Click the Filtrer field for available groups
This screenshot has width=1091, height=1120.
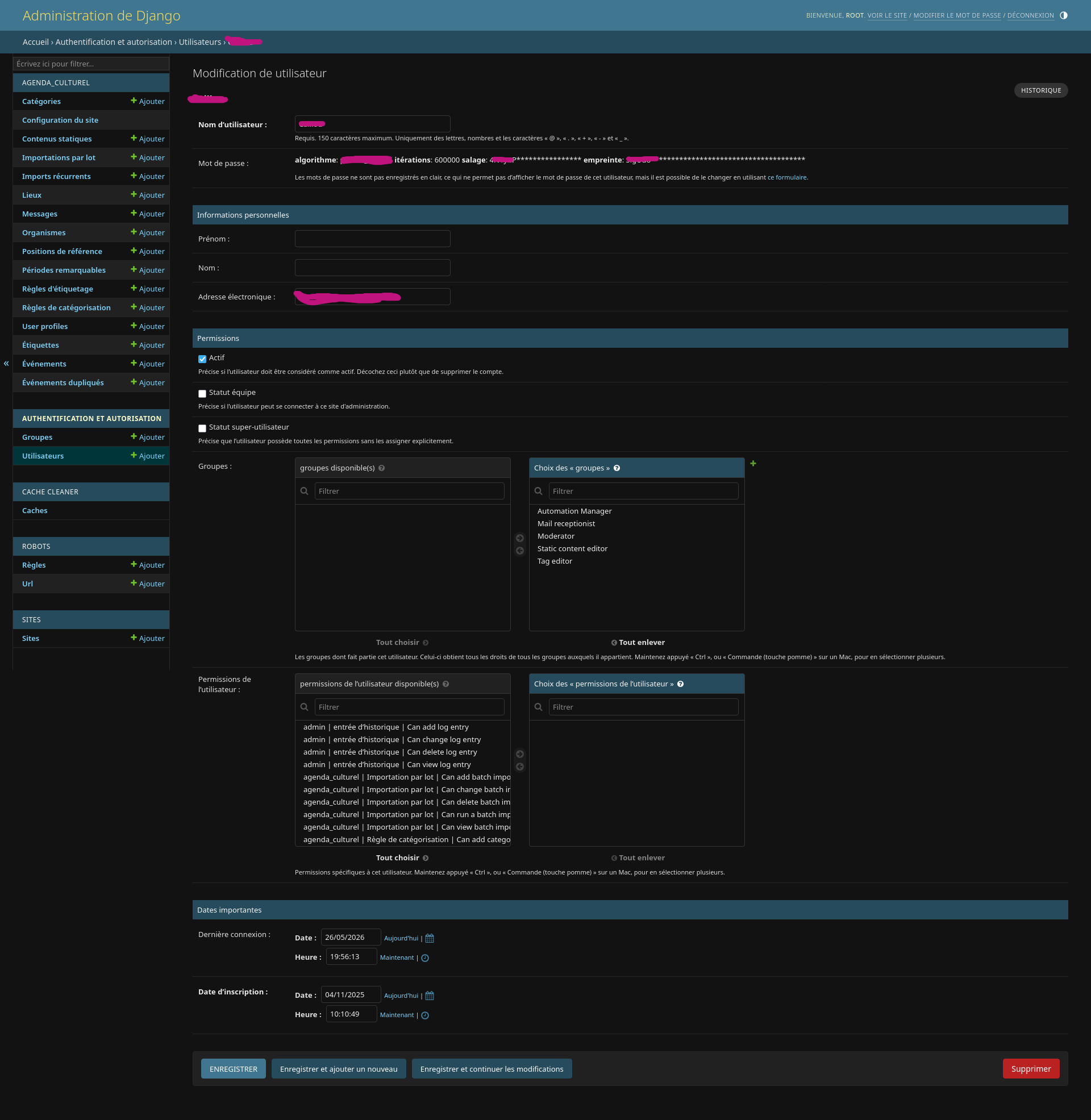pos(409,491)
